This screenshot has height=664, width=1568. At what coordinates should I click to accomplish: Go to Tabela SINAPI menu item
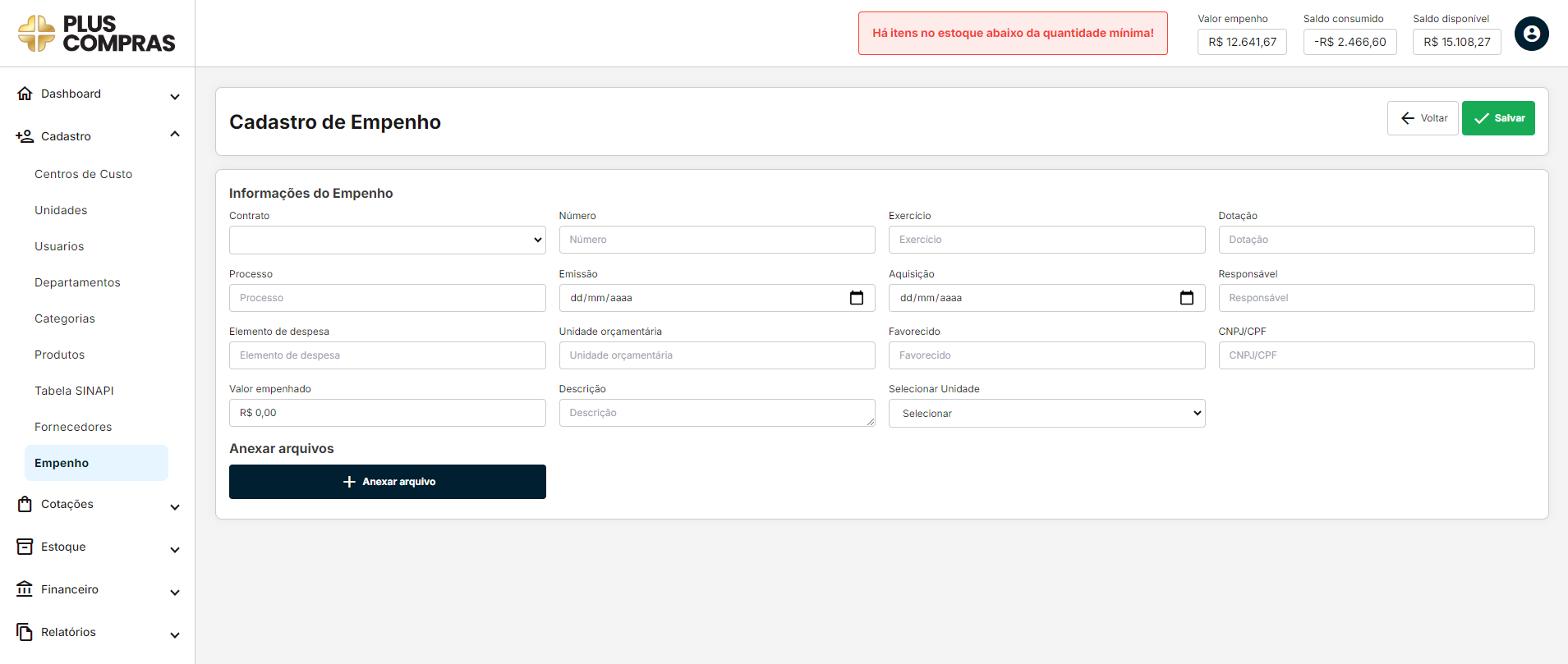[x=74, y=391]
